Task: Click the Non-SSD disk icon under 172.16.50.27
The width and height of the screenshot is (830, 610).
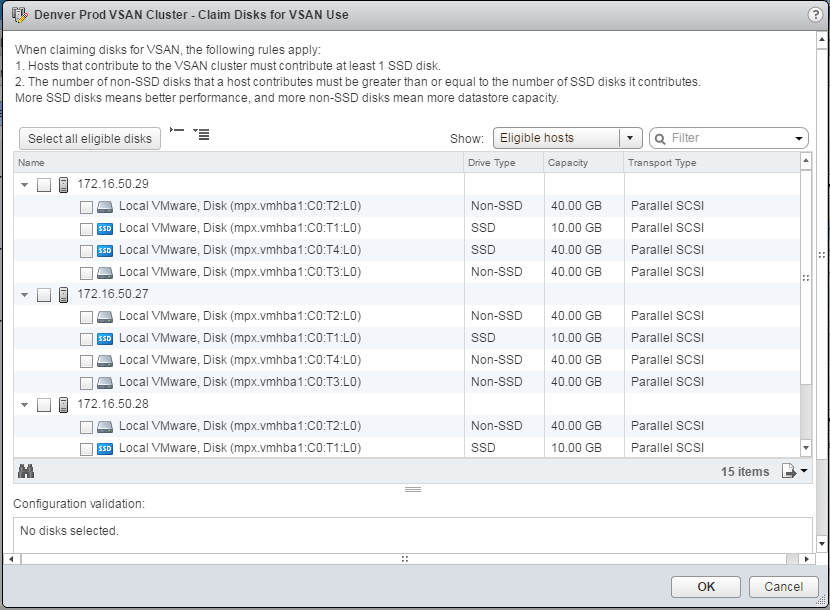Action: 106,315
